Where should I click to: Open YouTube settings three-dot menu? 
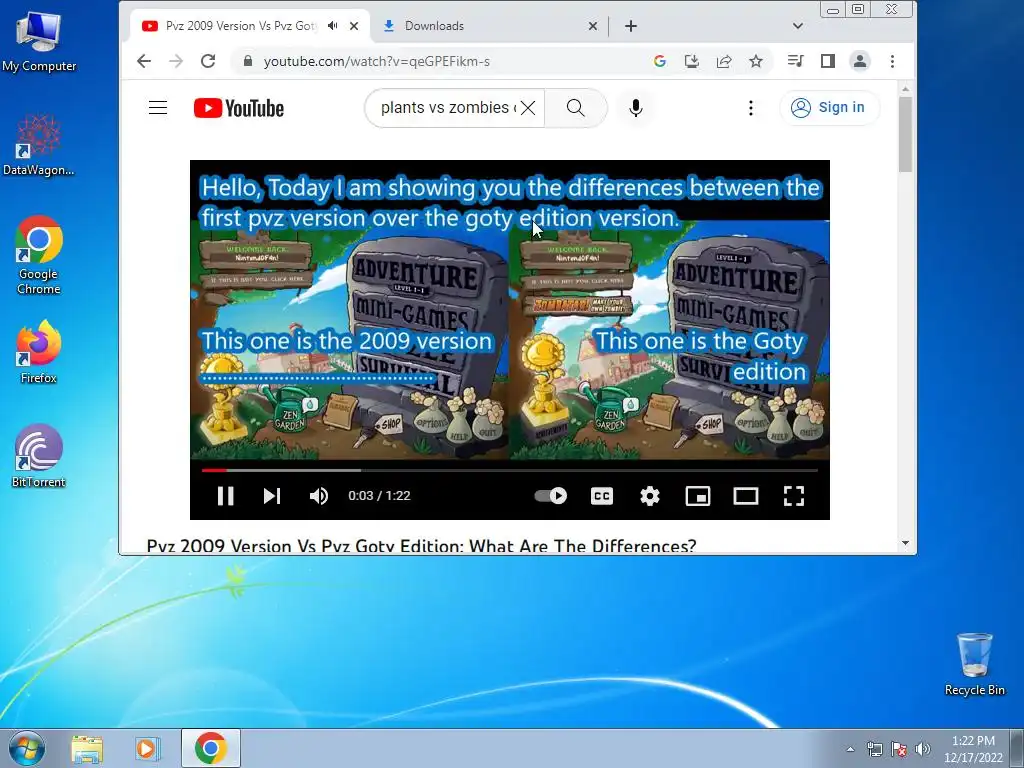pyautogui.click(x=751, y=108)
